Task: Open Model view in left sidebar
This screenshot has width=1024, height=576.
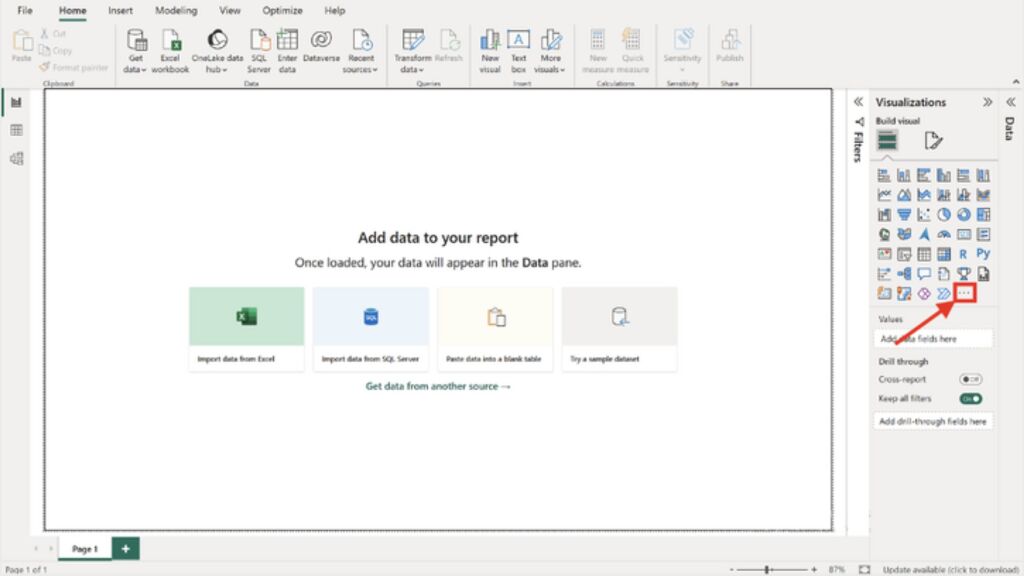Action: [17, 158]
